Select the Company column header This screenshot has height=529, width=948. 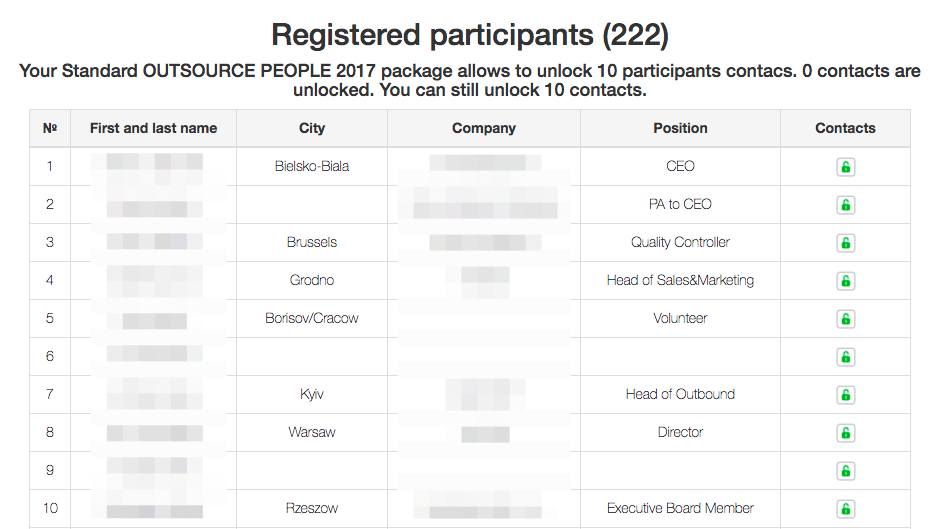tap(484, 128)
